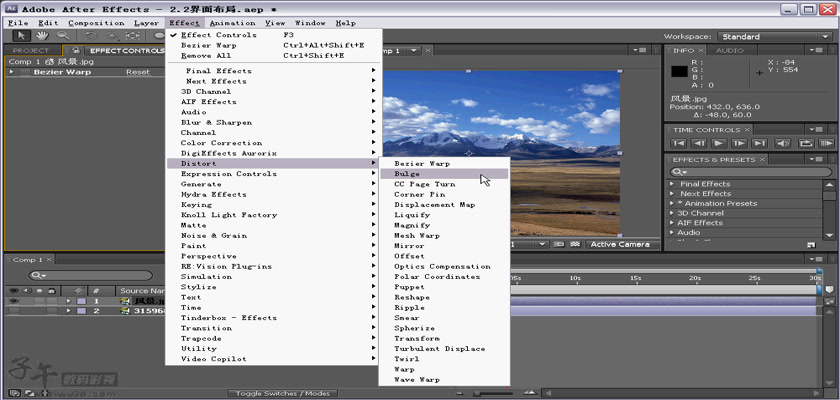This screenshot has height=400, width=840.
Task: Click the color label swatch of layer 1
Action: pos(81,301)
